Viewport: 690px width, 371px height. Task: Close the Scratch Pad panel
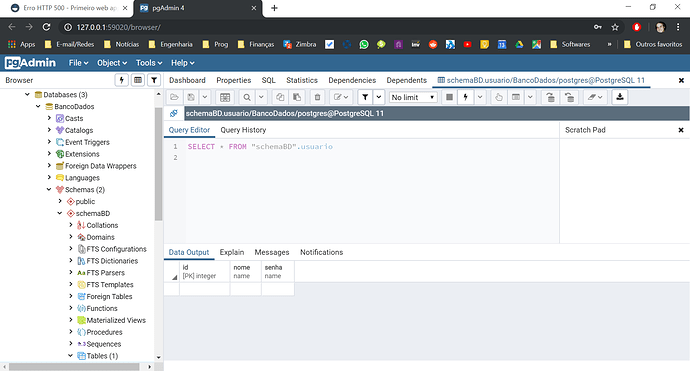click(x=681, y=130)
